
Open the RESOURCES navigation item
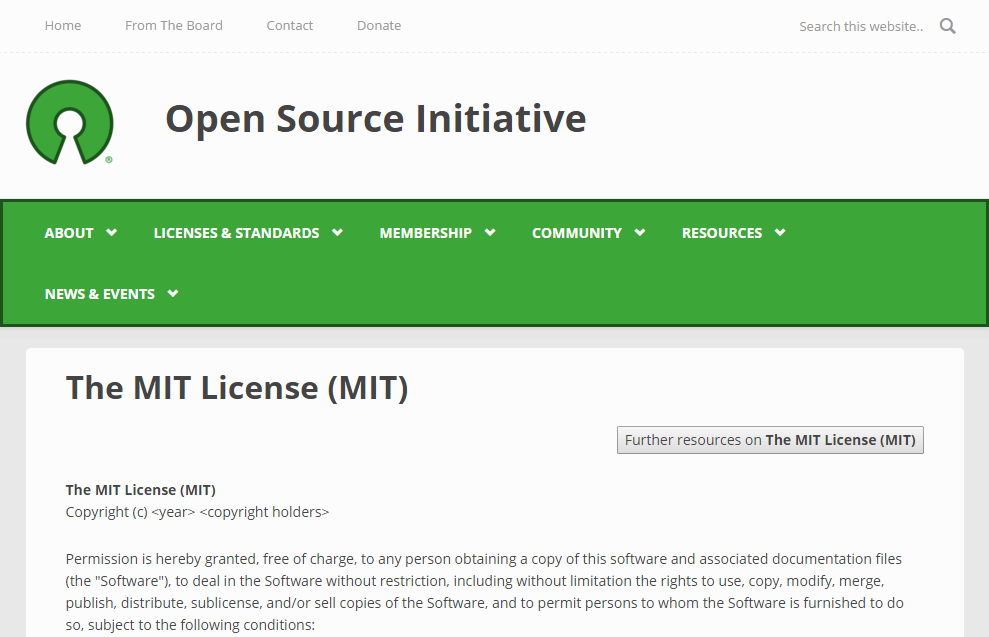721,233
